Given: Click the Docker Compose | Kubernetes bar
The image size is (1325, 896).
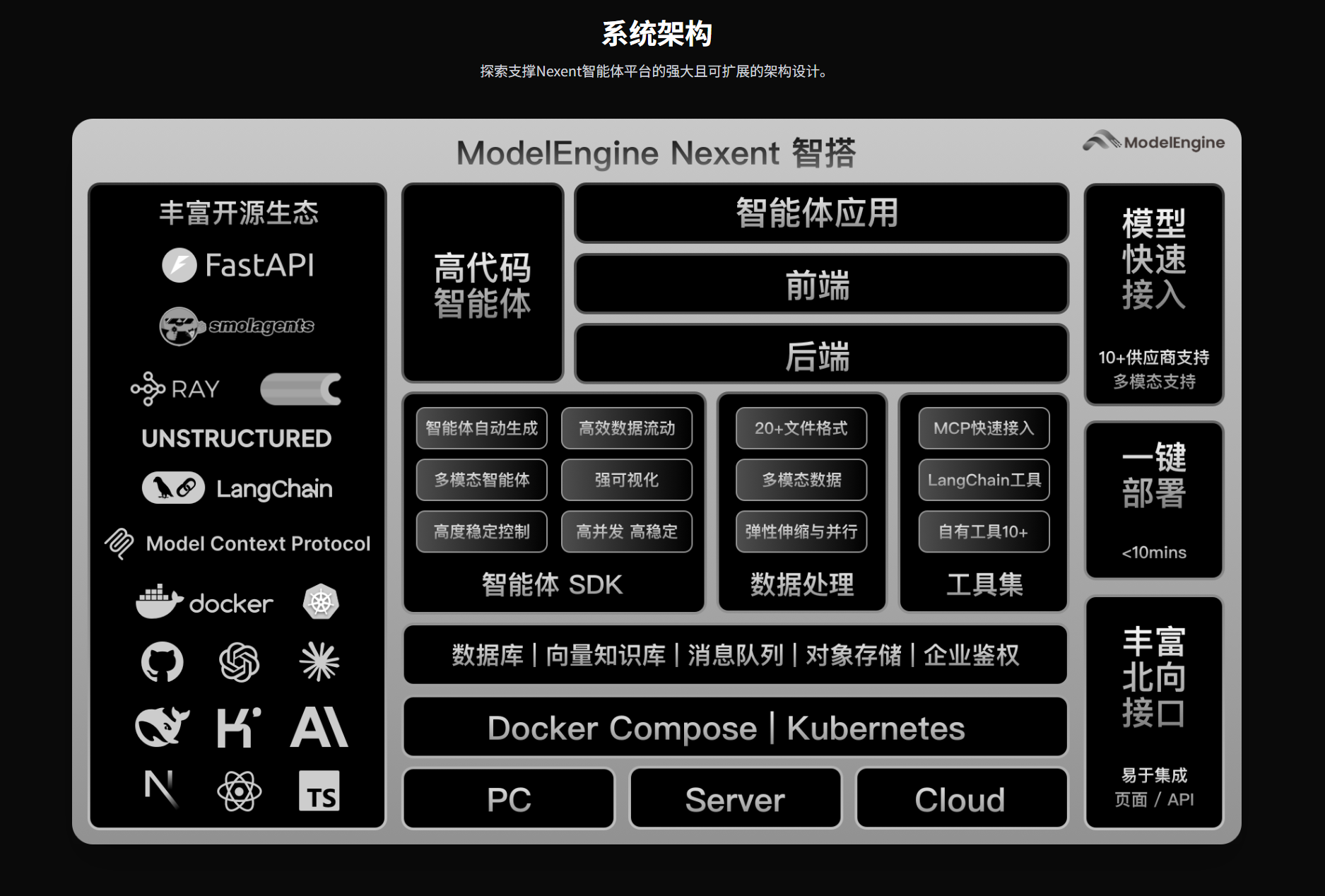Looking at the screenshot, I should (x=735, y=727).
